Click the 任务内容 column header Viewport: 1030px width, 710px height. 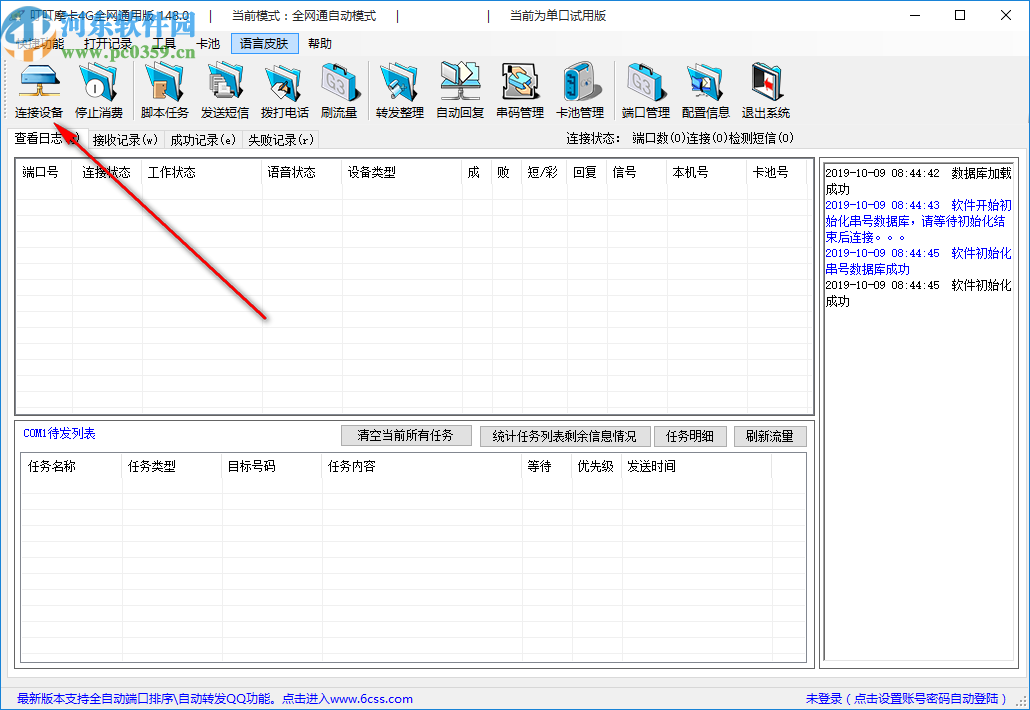coord(422,466)
